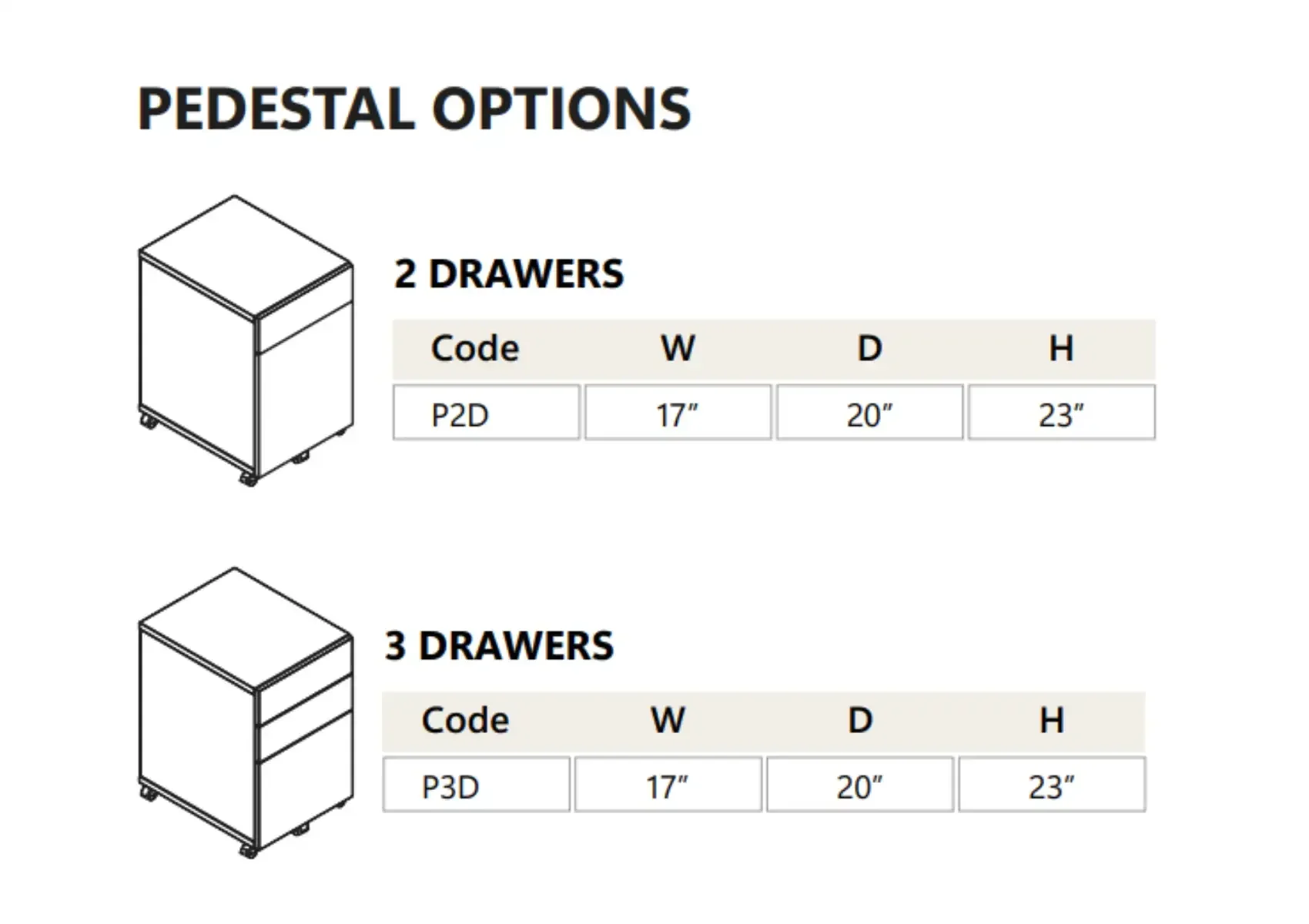This screenshot has width=1309, height=924.
Task: Pick the 20" depth cell for P3D
Action: click(x=859, y=785)
